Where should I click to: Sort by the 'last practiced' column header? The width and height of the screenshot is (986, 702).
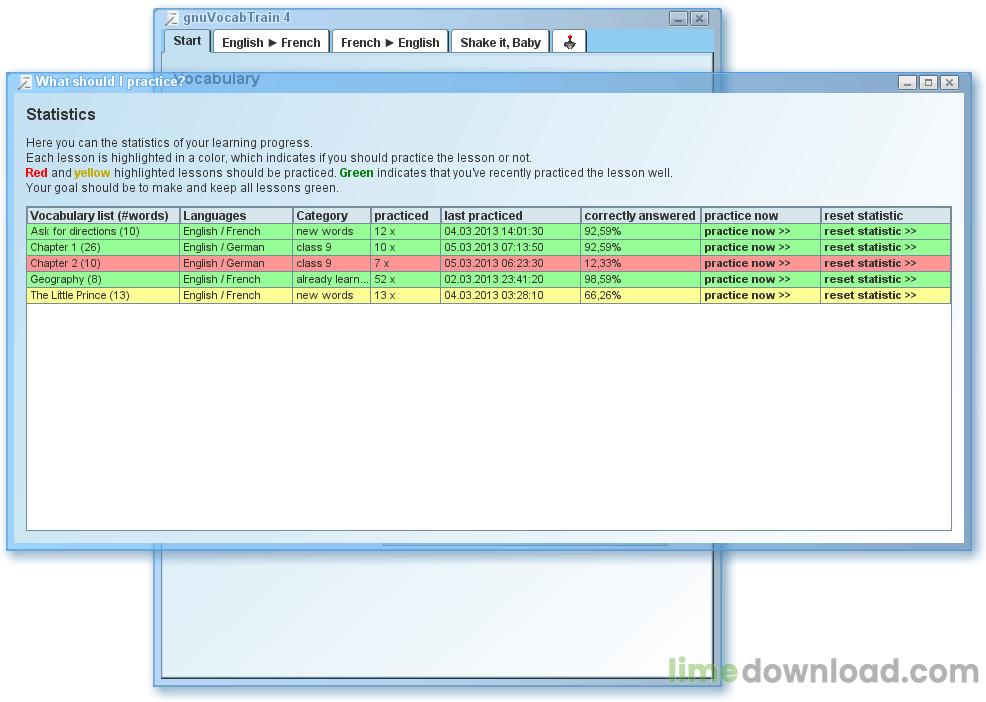point(510,215)
